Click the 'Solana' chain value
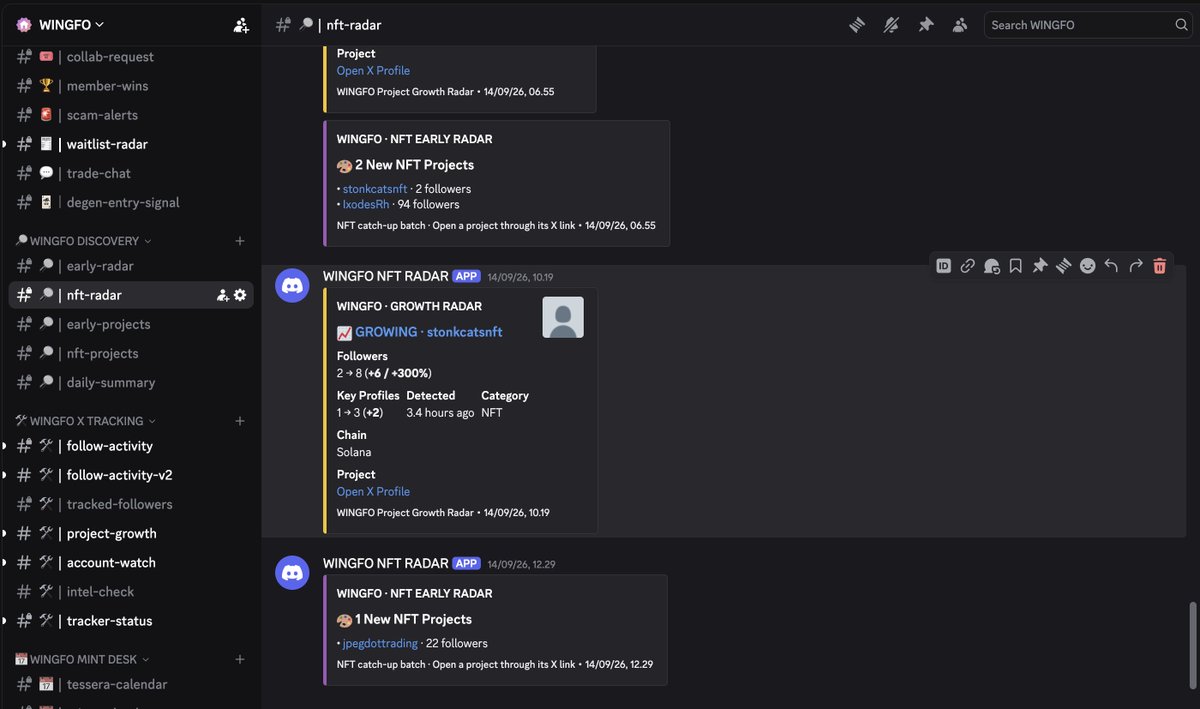1200x709 pixels. pyautogui.click(x=354, y=452)
